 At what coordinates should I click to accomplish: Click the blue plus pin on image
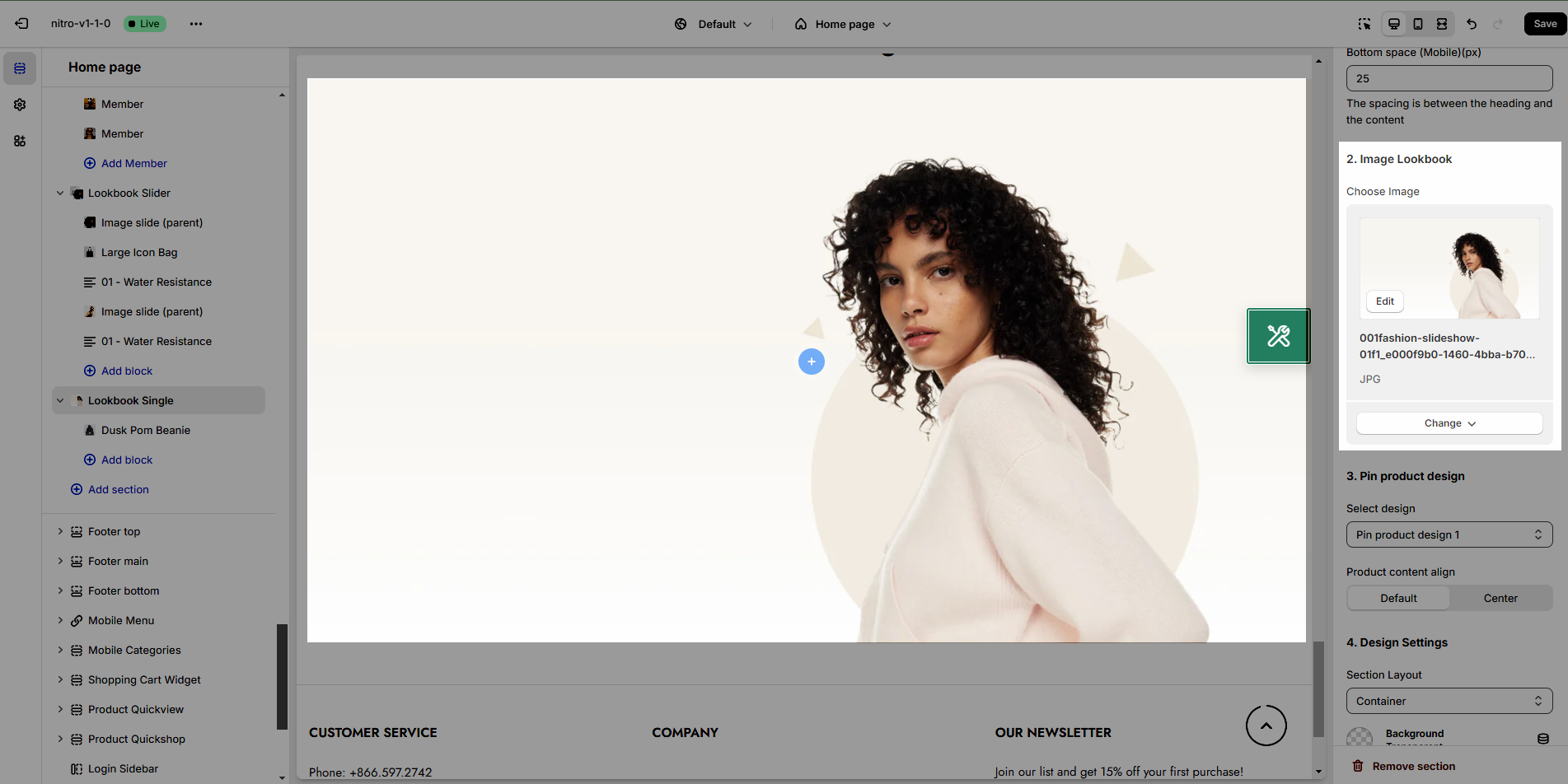(812, 362)
